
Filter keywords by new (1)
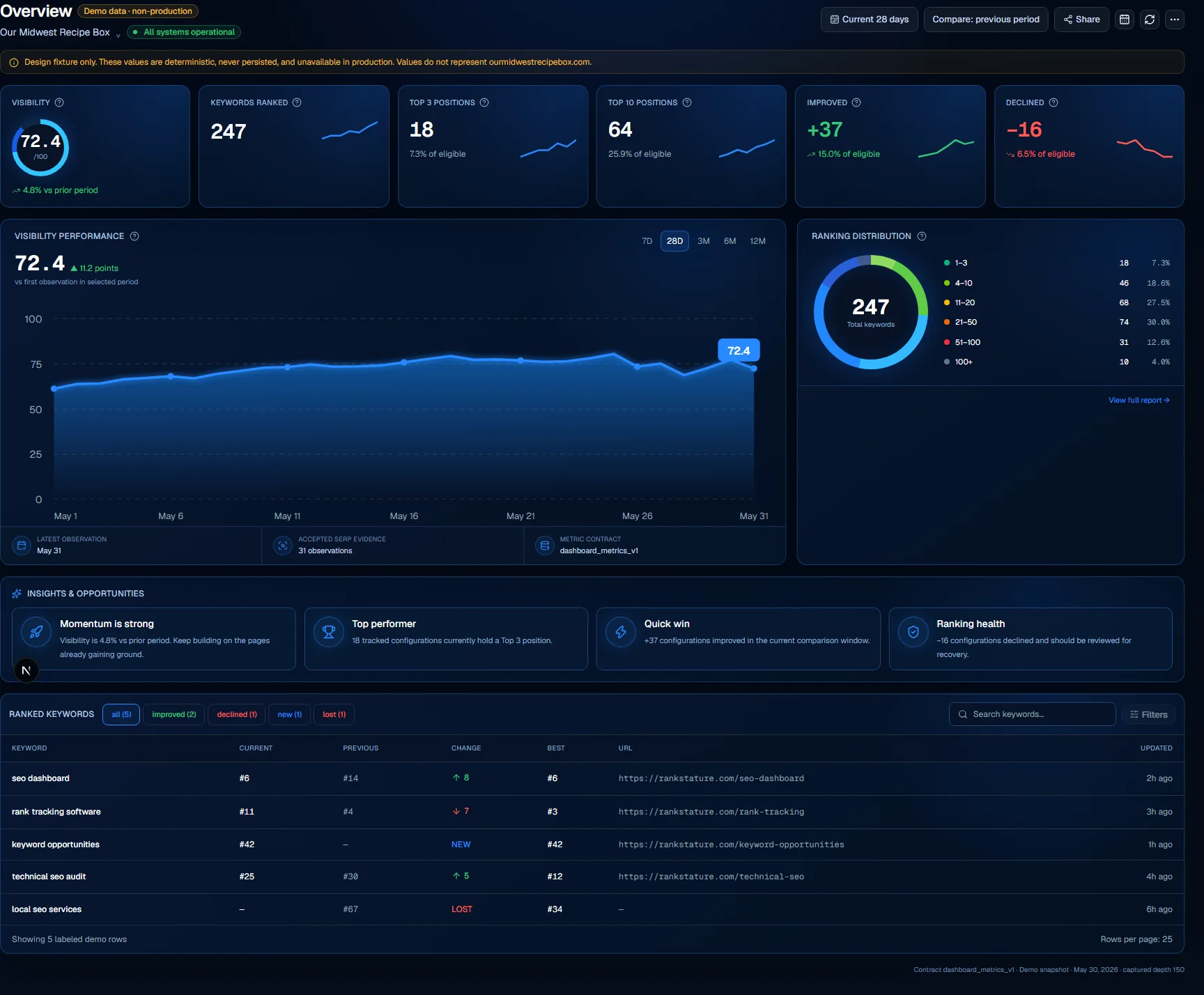pyautogui.click(x=290, y=714)
